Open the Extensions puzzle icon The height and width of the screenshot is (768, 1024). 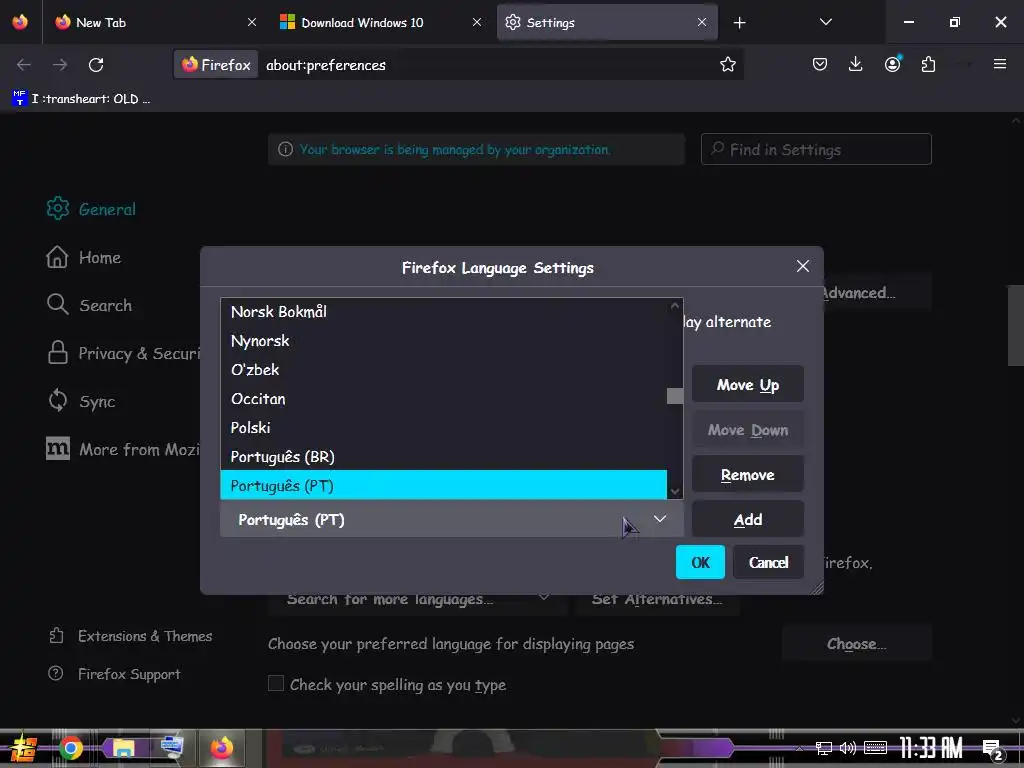tap(928, 64)
